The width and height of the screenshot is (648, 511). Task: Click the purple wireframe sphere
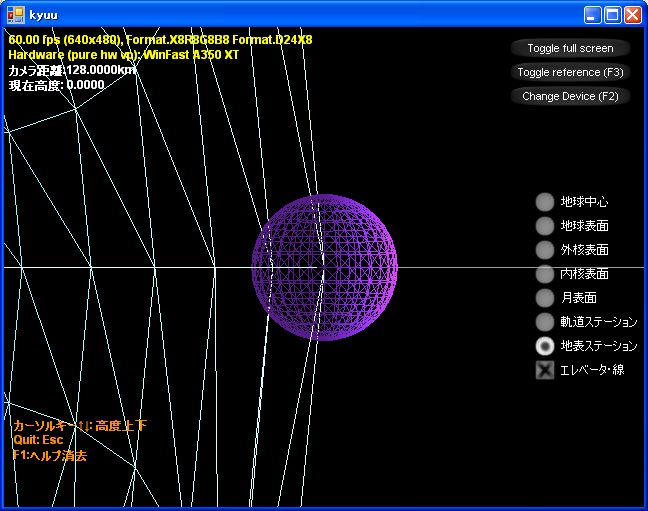coord(324,267)
